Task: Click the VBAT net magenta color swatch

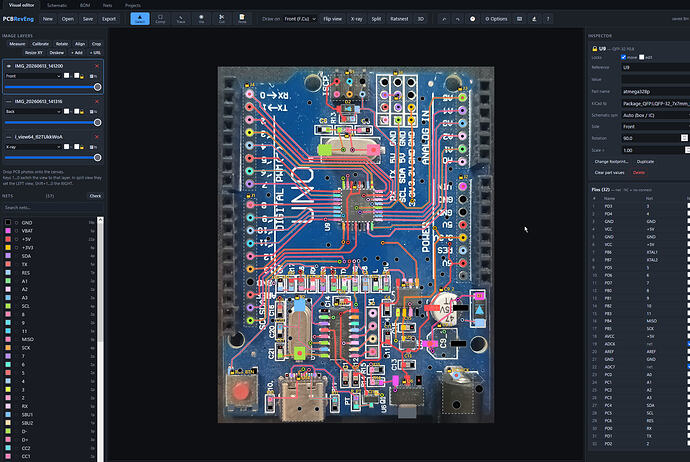Action: pos(8,231)
